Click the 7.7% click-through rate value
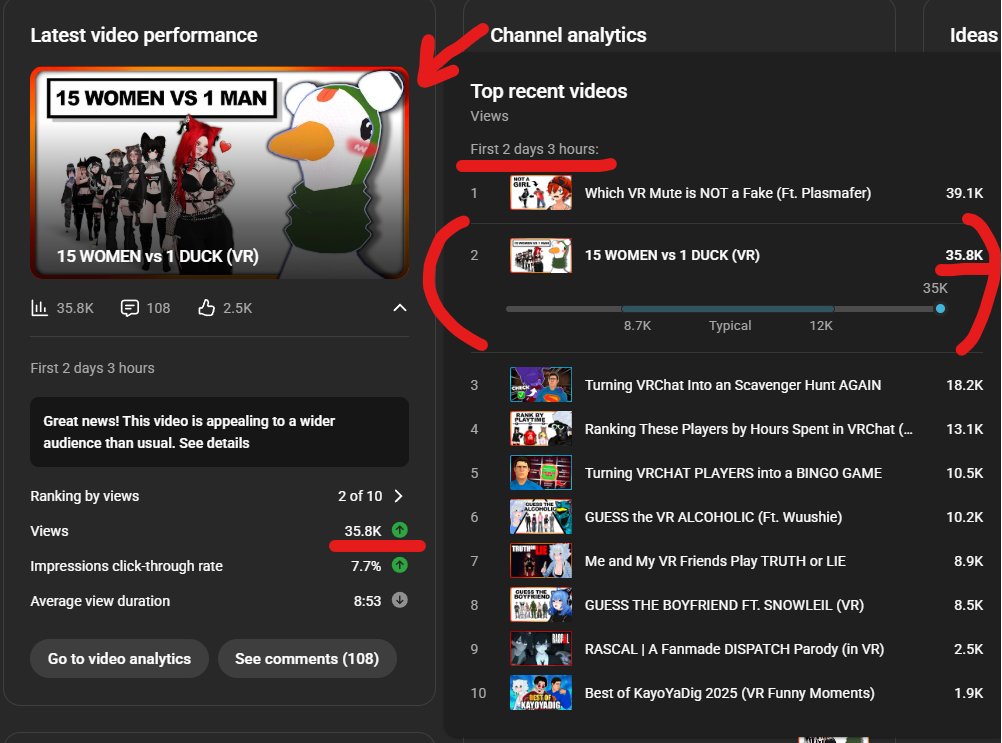 tap(366, 566)
